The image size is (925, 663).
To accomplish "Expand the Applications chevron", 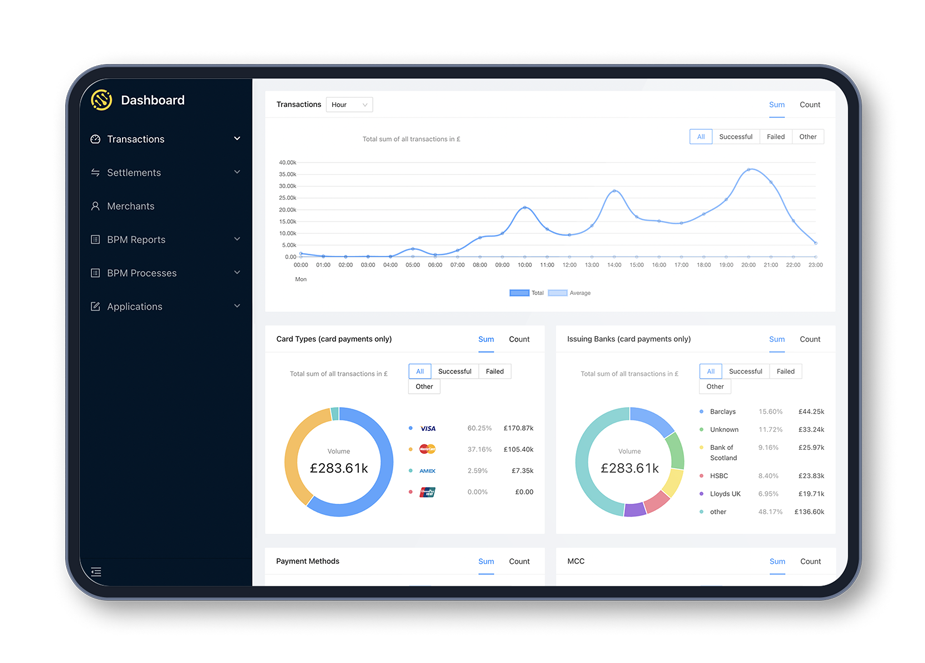I will (x=237, y=306).
